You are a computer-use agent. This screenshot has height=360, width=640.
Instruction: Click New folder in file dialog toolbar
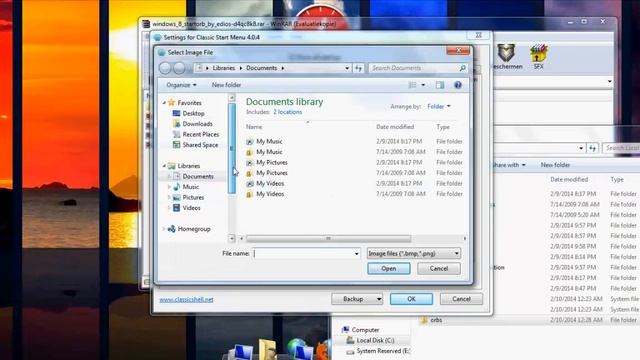(x=226, y=85)
